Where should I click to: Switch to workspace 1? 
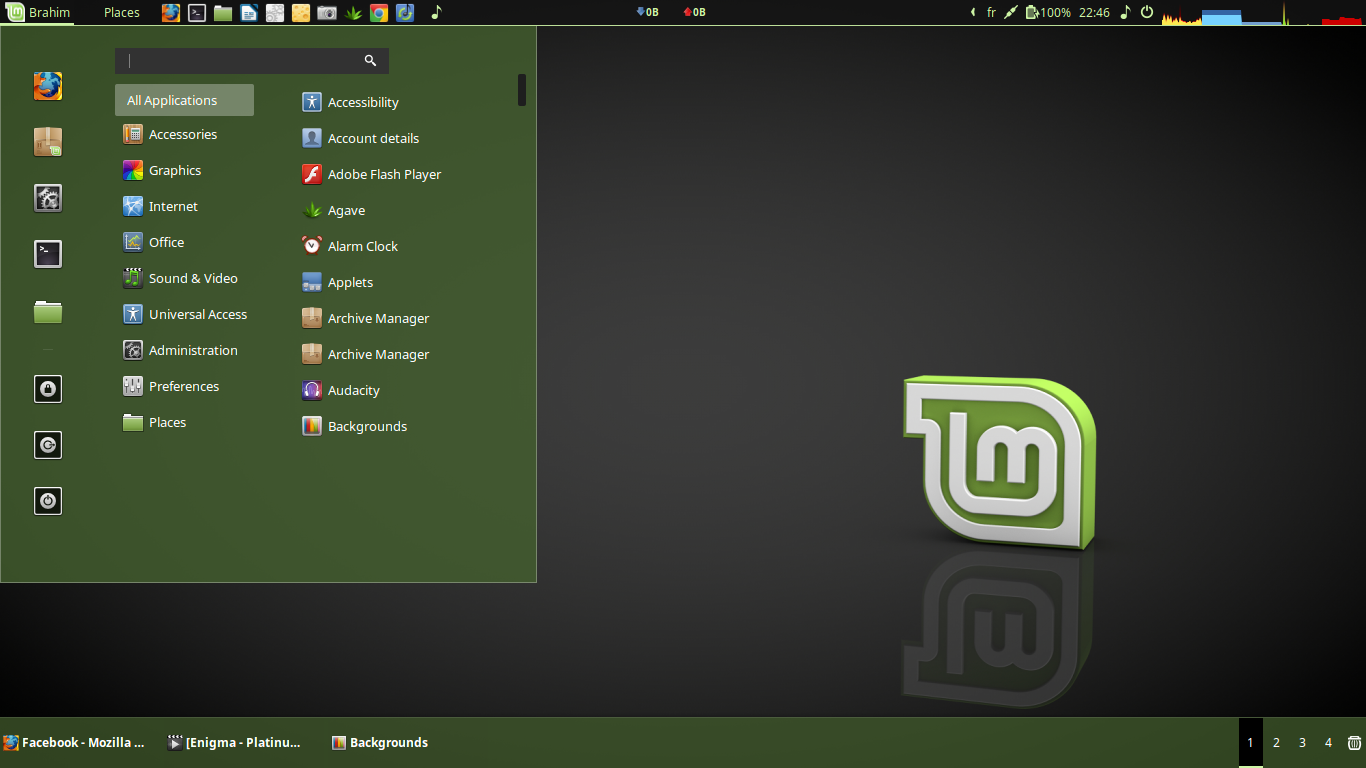pyautogui.click(x=1250, y=743)
